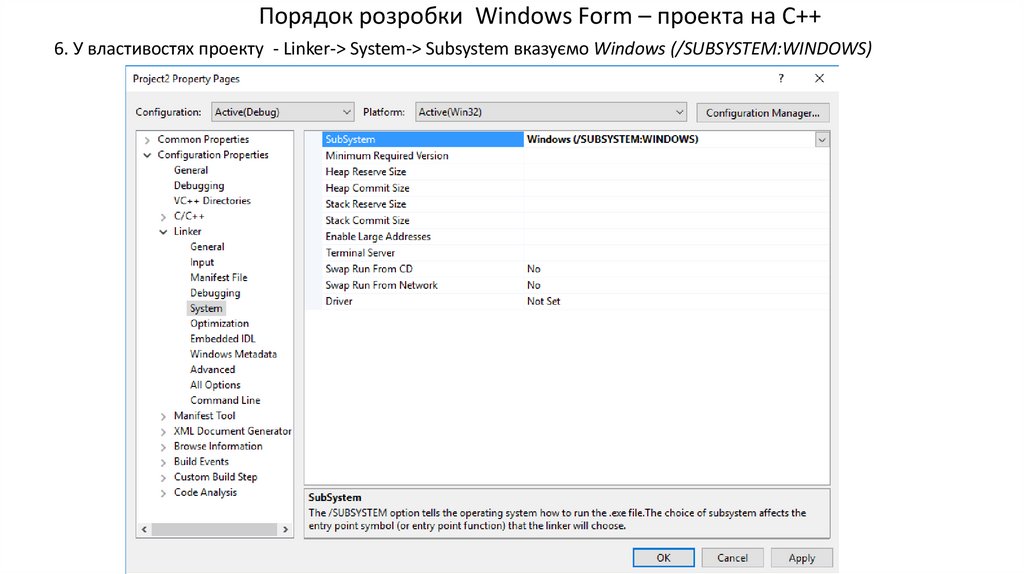Click the Common Properties label
Screen dimensions: 1024x574
(203, 140)
